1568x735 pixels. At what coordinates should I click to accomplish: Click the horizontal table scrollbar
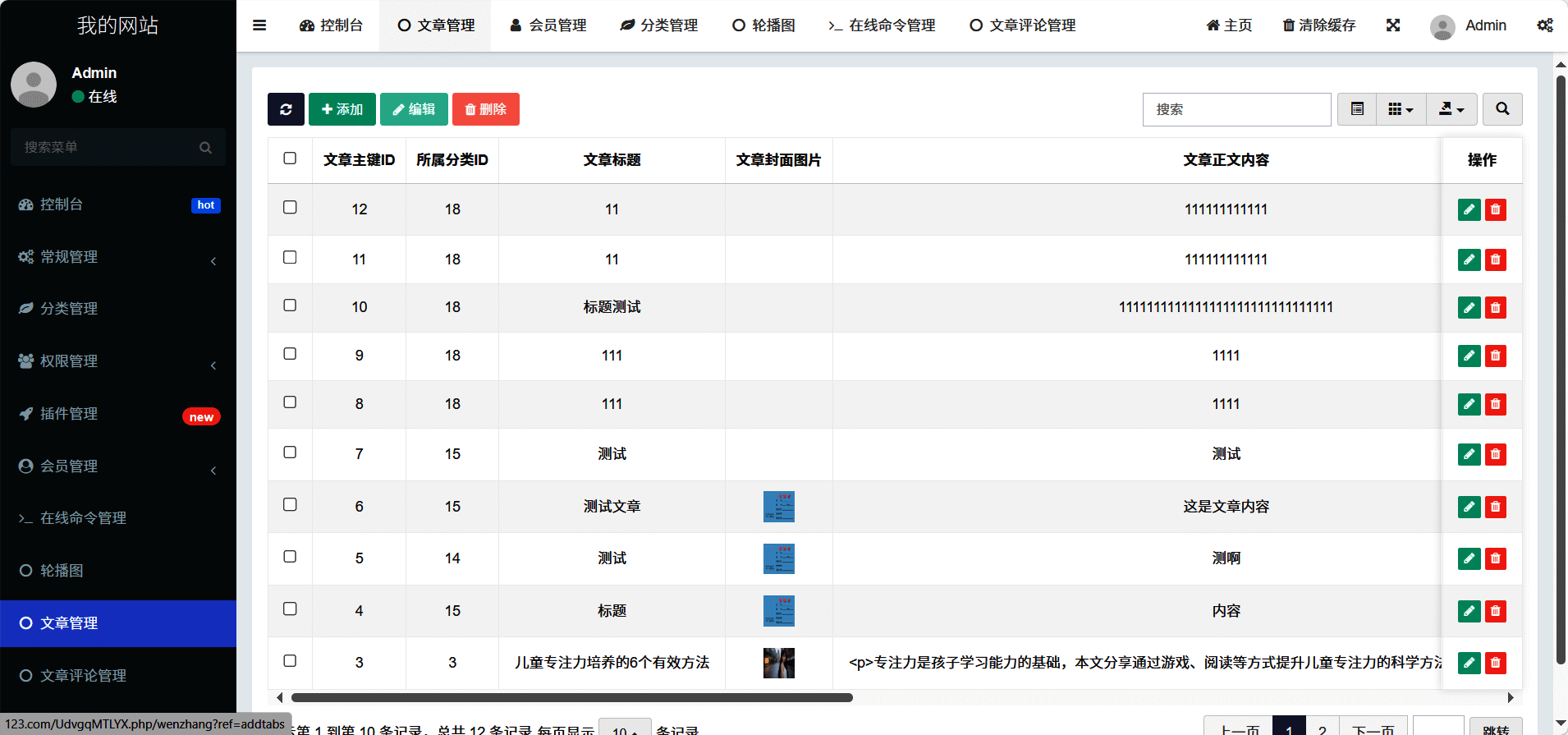point(571,698)
